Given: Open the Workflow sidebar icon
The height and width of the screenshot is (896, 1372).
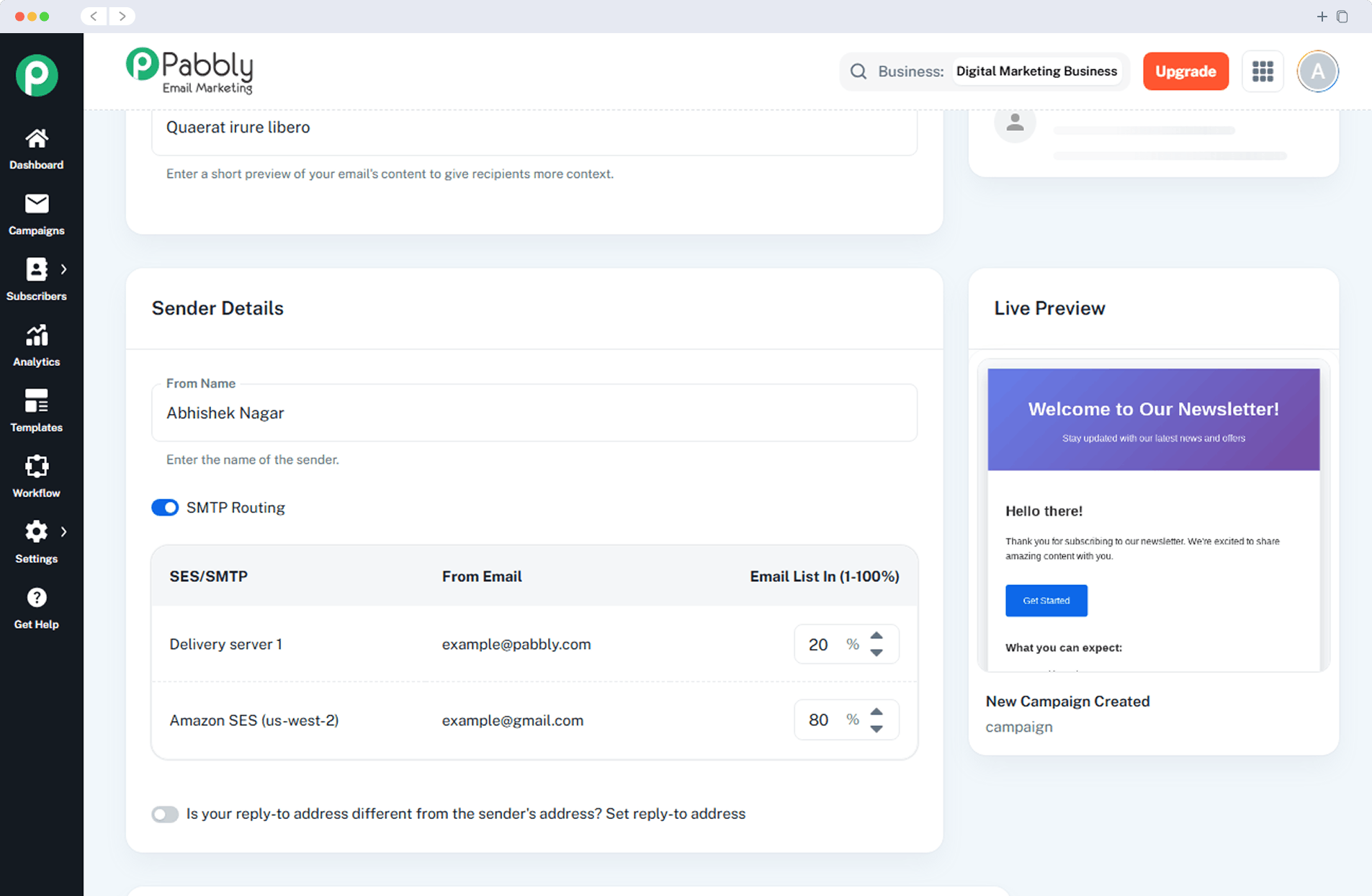Looking at the screenshot, I should click(x=37, y=467).
